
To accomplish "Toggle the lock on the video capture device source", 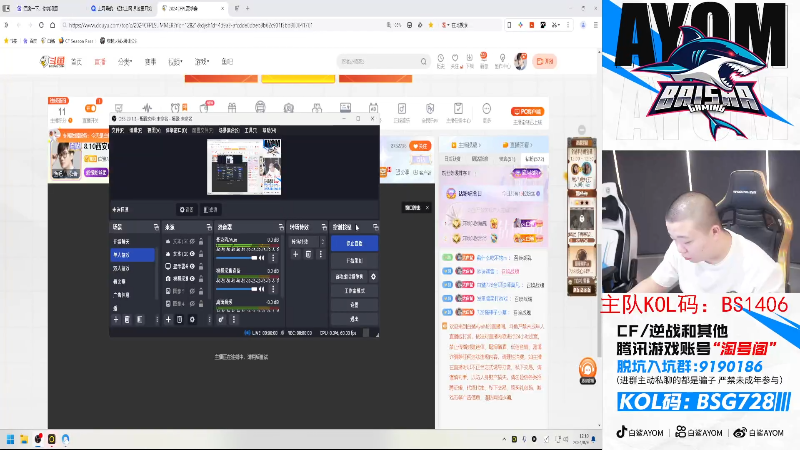I will point(201,279).
